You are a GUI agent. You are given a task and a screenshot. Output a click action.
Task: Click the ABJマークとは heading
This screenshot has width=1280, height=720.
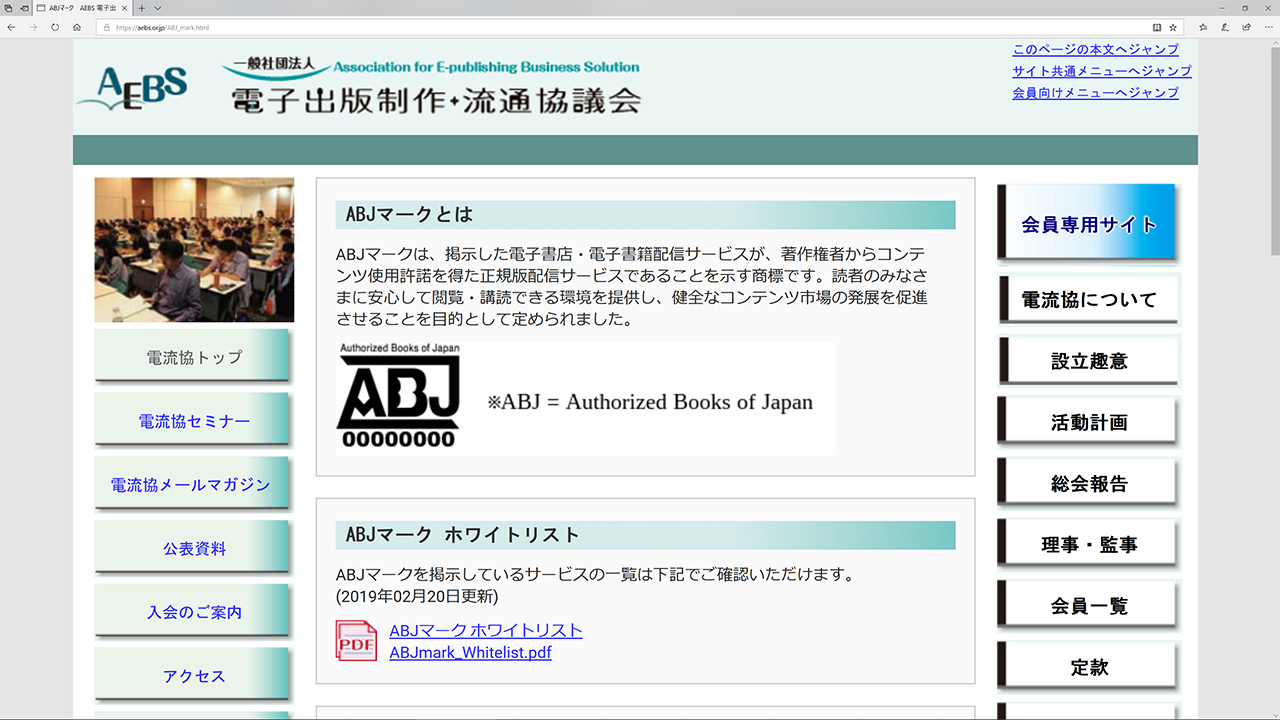point(645,214)
